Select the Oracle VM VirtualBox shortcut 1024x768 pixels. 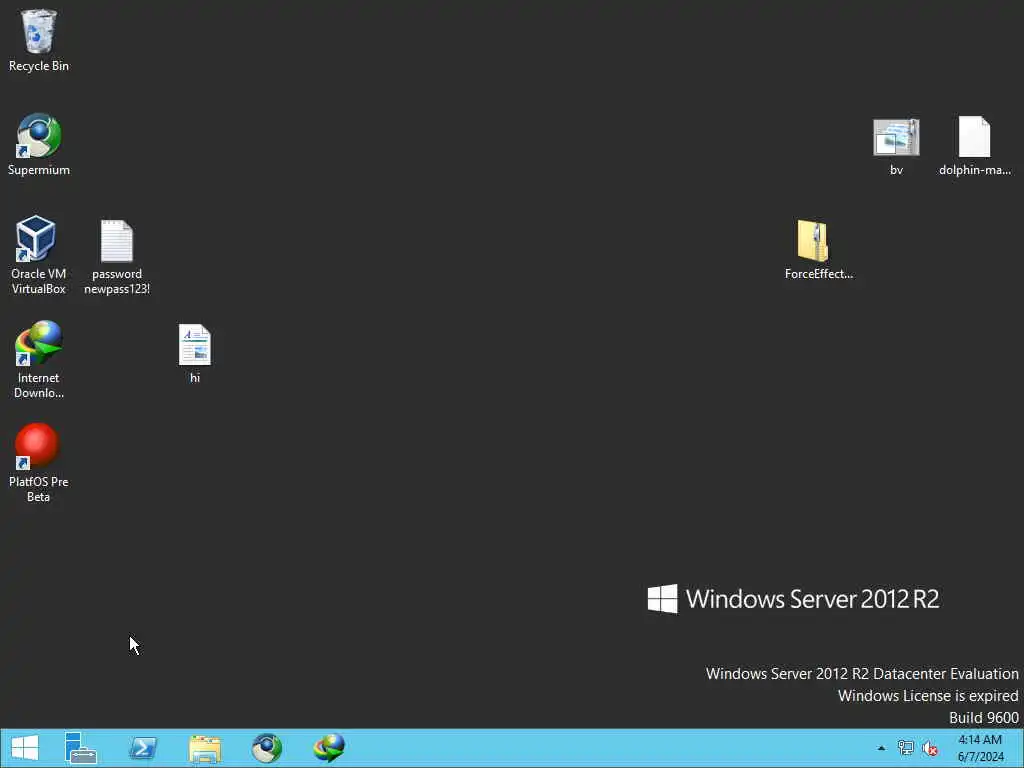pyautogui.click(x=39, y=255)
